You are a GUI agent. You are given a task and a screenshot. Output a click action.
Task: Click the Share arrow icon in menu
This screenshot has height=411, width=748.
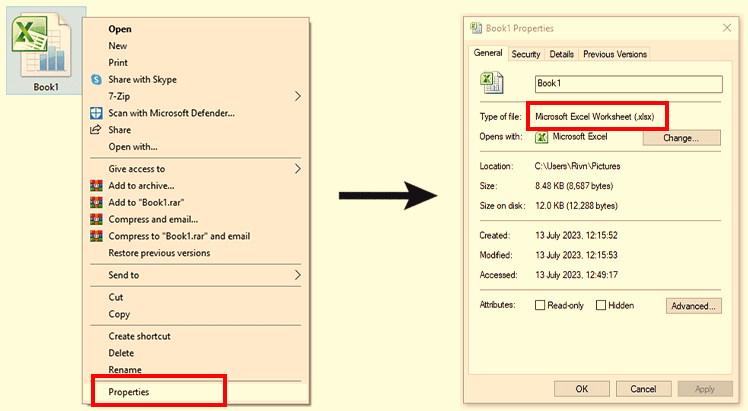pos(97,130)
